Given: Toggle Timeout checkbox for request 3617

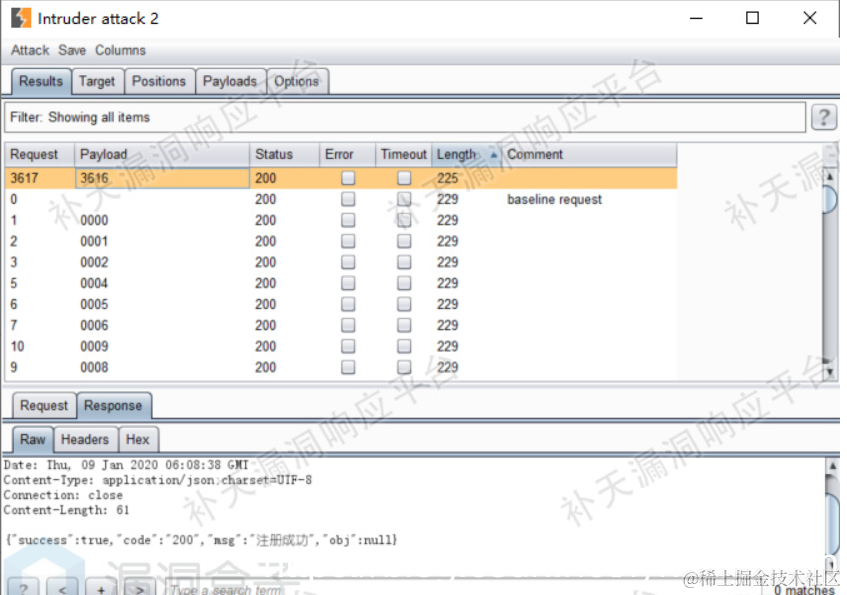Looking at the screenshot, I should point(404,178).
